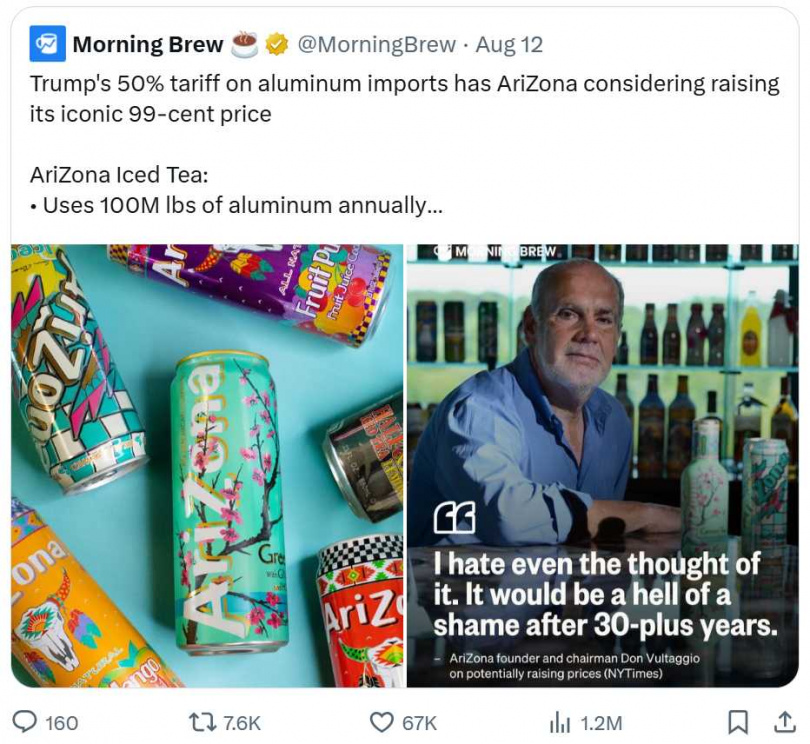Open the Morning Brew profile avatar
The width and height of the screenshot is (810, 744).
(x=45, y=44)
